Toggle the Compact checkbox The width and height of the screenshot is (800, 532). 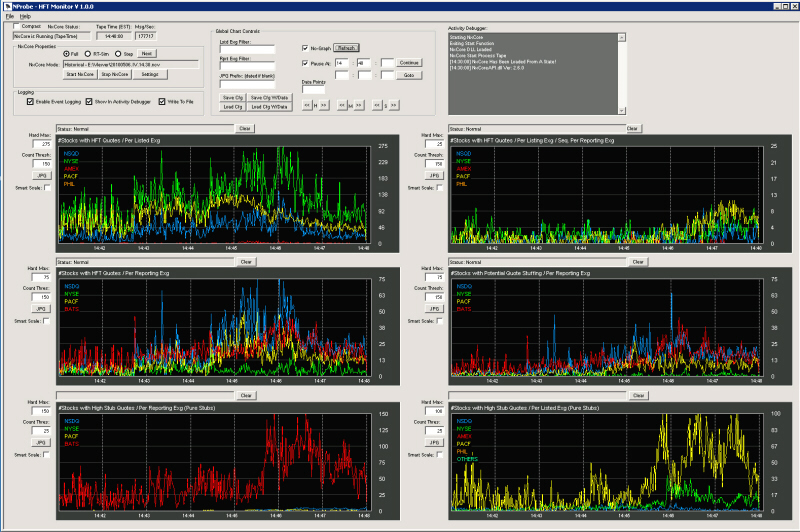(16, 26)
